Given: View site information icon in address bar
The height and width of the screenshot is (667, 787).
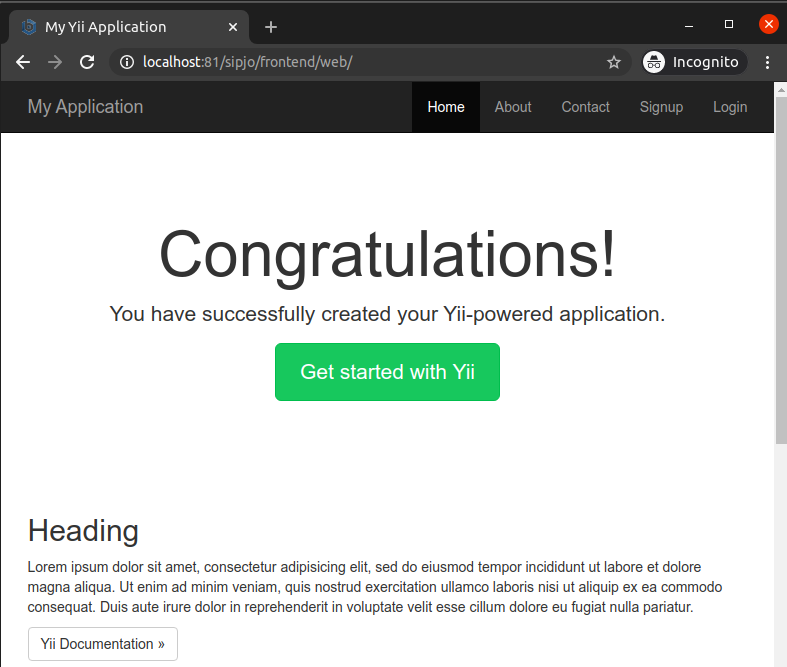Looking at the screenshot, I should tap(126, 62).
